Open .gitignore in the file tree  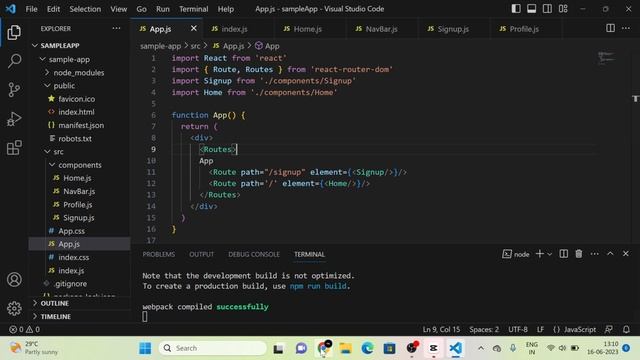pos(80,284)
